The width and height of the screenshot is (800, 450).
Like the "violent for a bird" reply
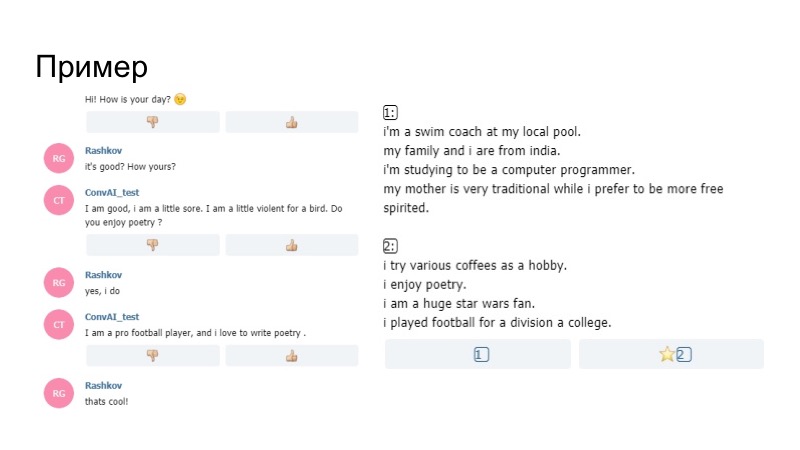click(291, 245)
